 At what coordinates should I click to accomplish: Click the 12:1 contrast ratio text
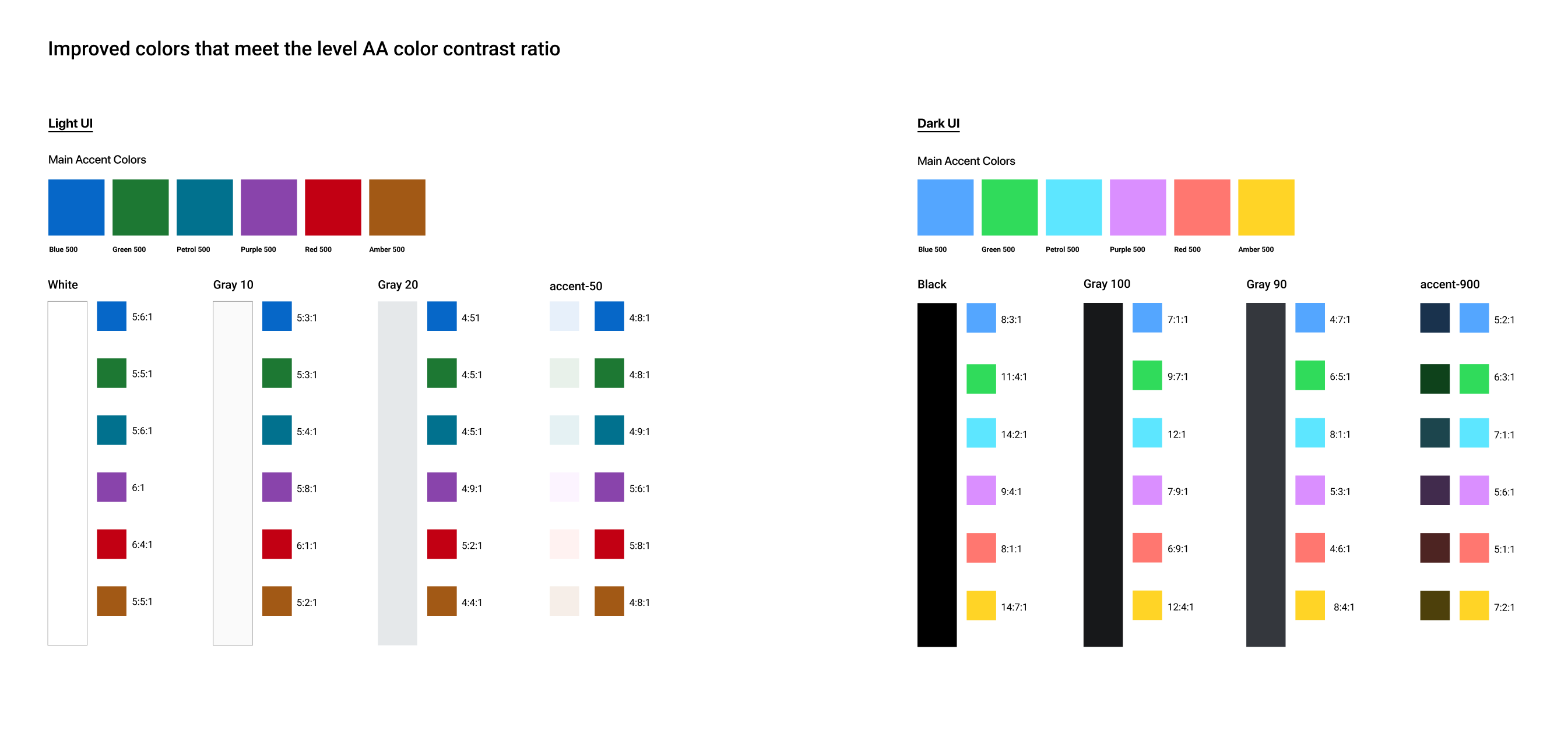1176,435
